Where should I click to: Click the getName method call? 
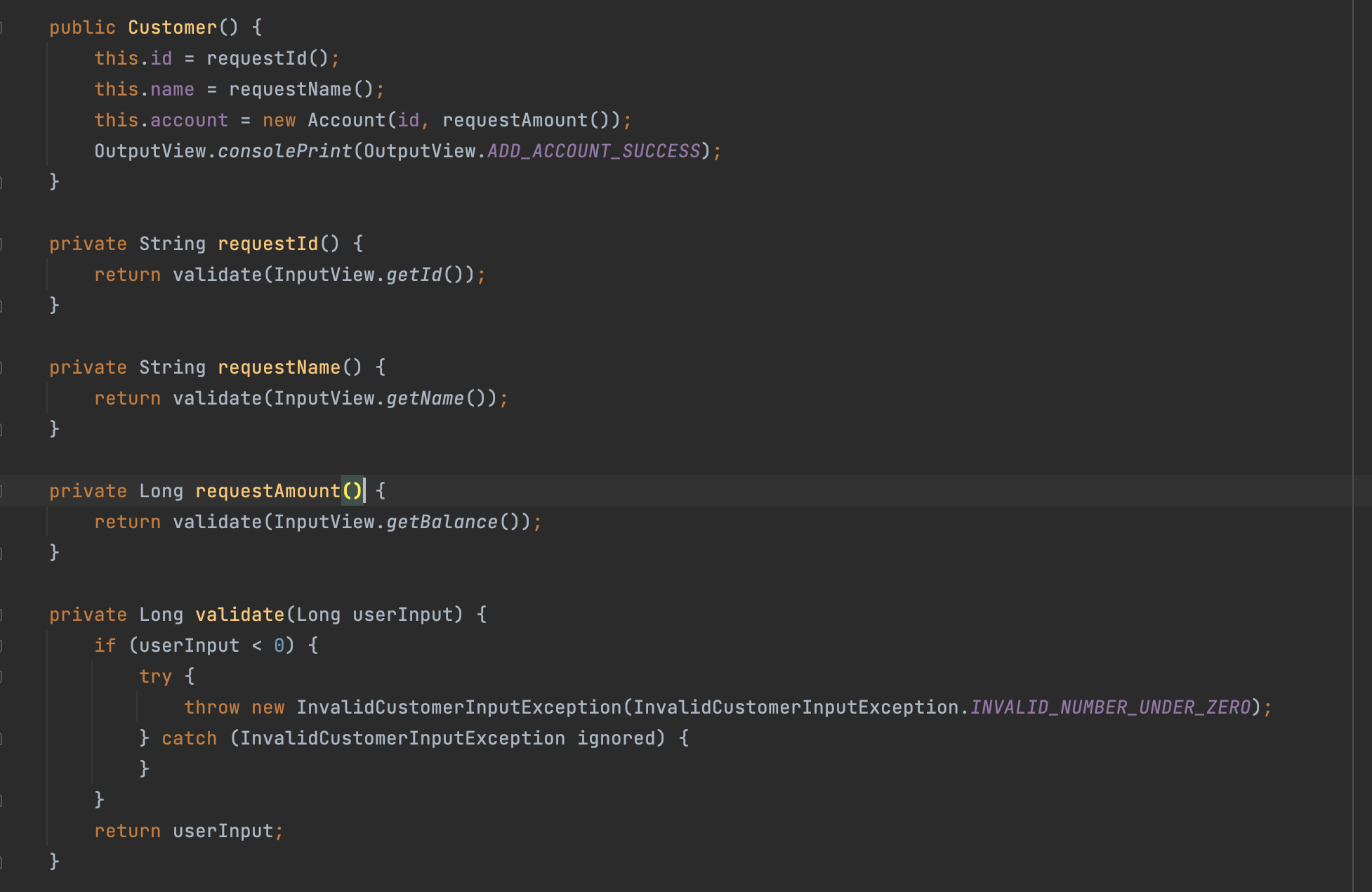pos(425,398)
